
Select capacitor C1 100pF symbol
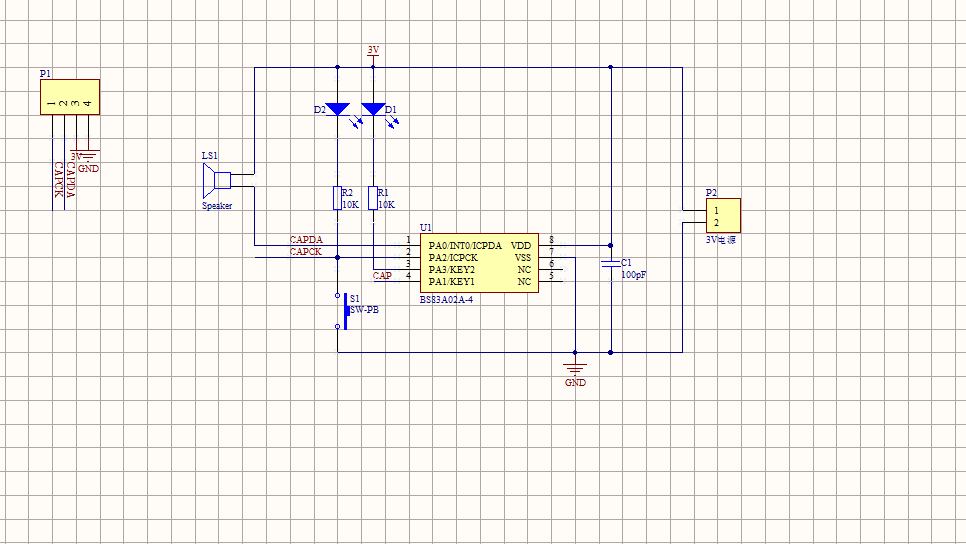(x=611, y=264)
